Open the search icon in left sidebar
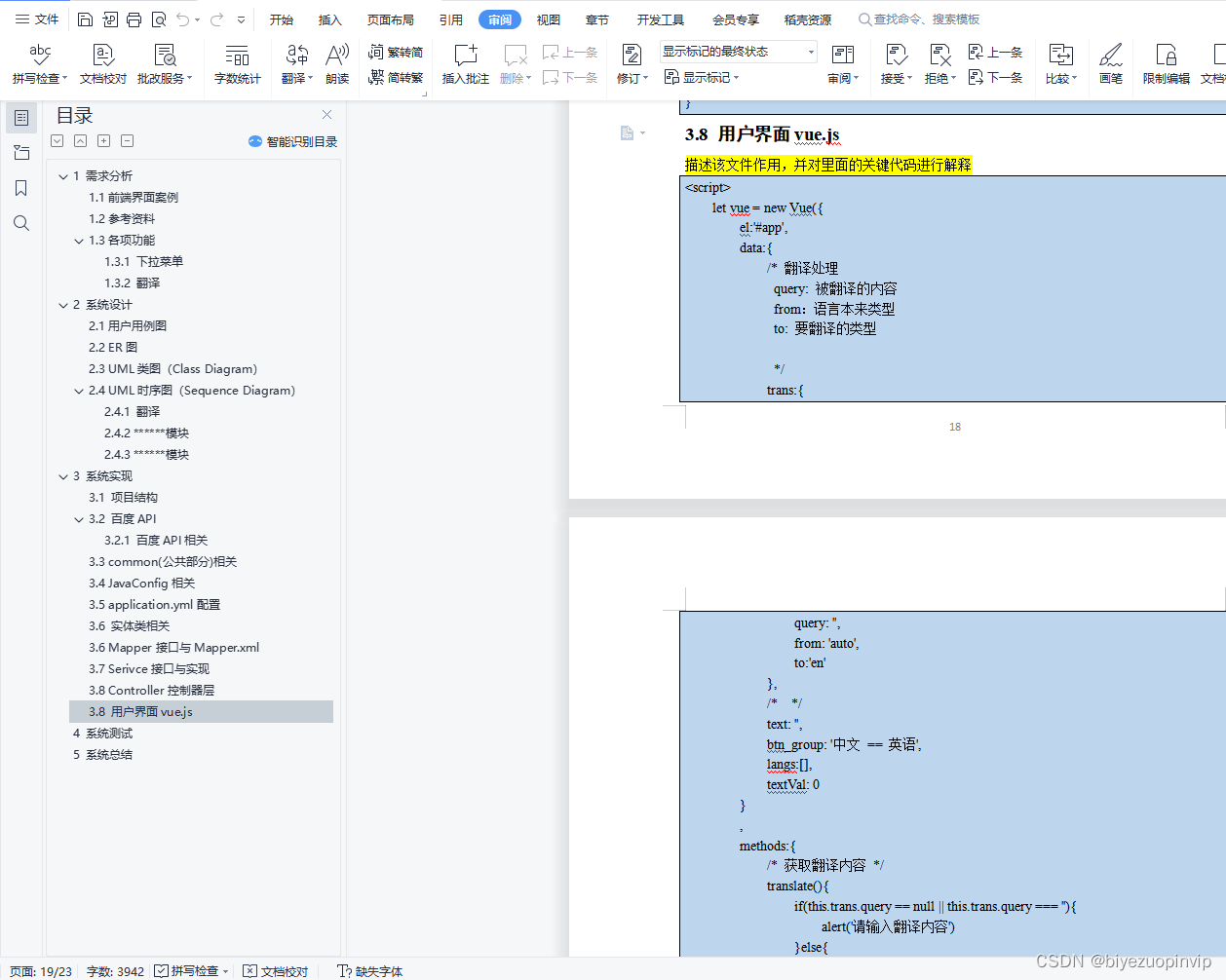The height and width of the screenshot is (980, 1226). tap(21, 222)
